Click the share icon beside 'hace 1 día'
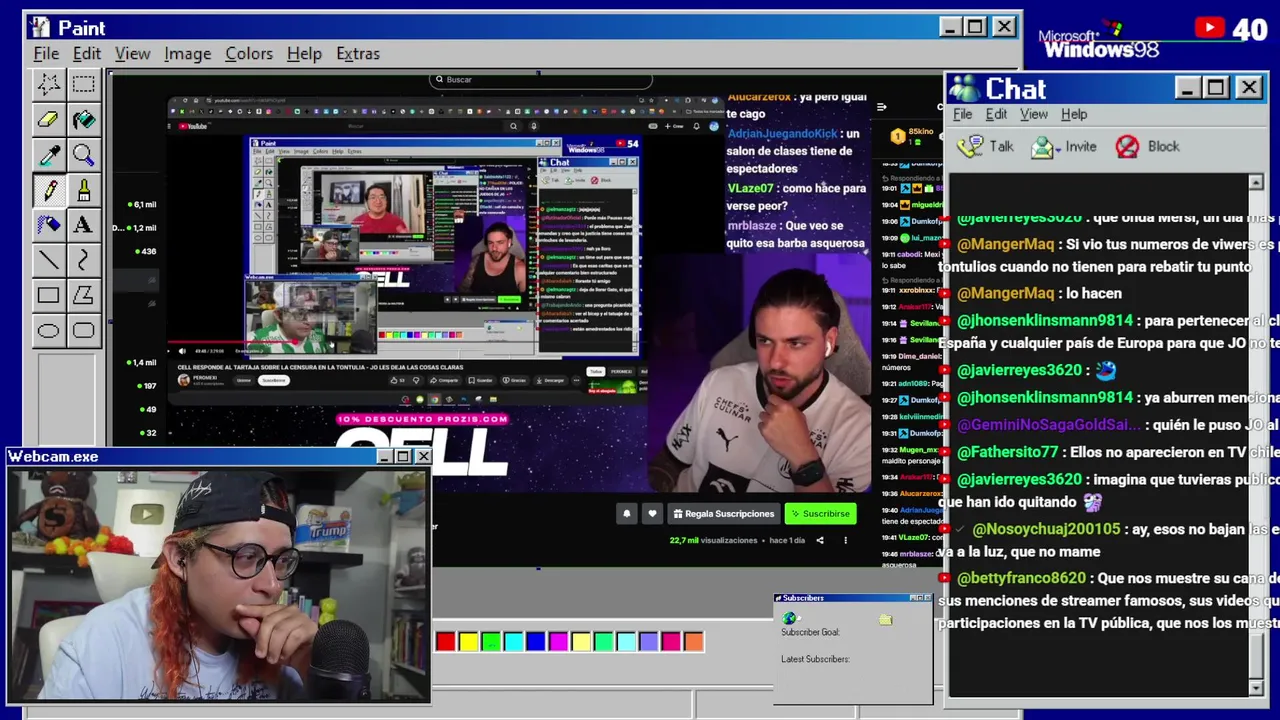 tap(820, 540)
